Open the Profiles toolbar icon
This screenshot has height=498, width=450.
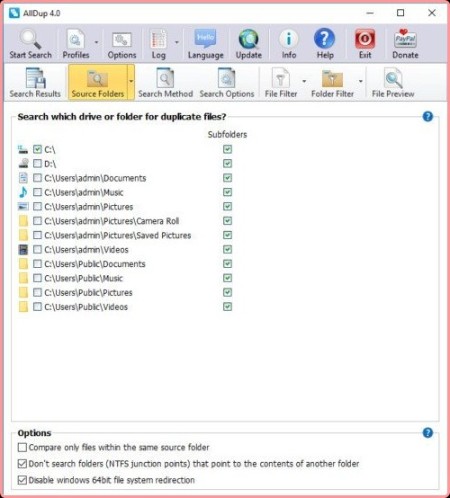(x=75, y=39)
